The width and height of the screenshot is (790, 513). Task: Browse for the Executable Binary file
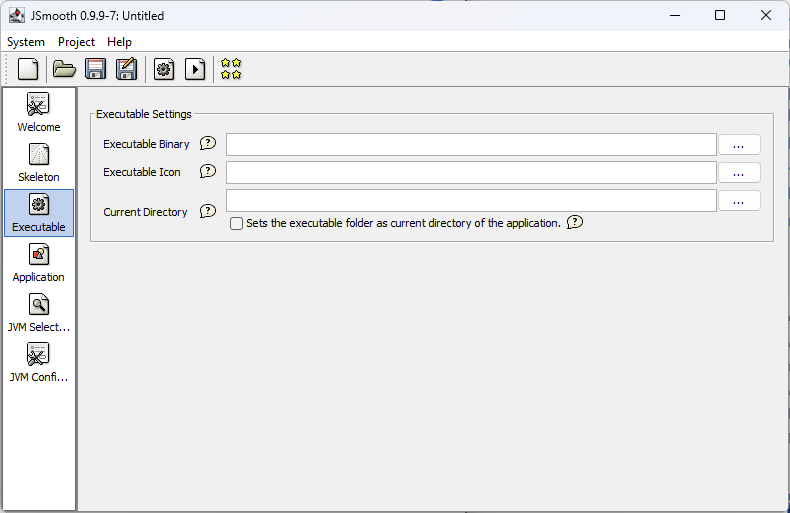click(x=739, y=145)
